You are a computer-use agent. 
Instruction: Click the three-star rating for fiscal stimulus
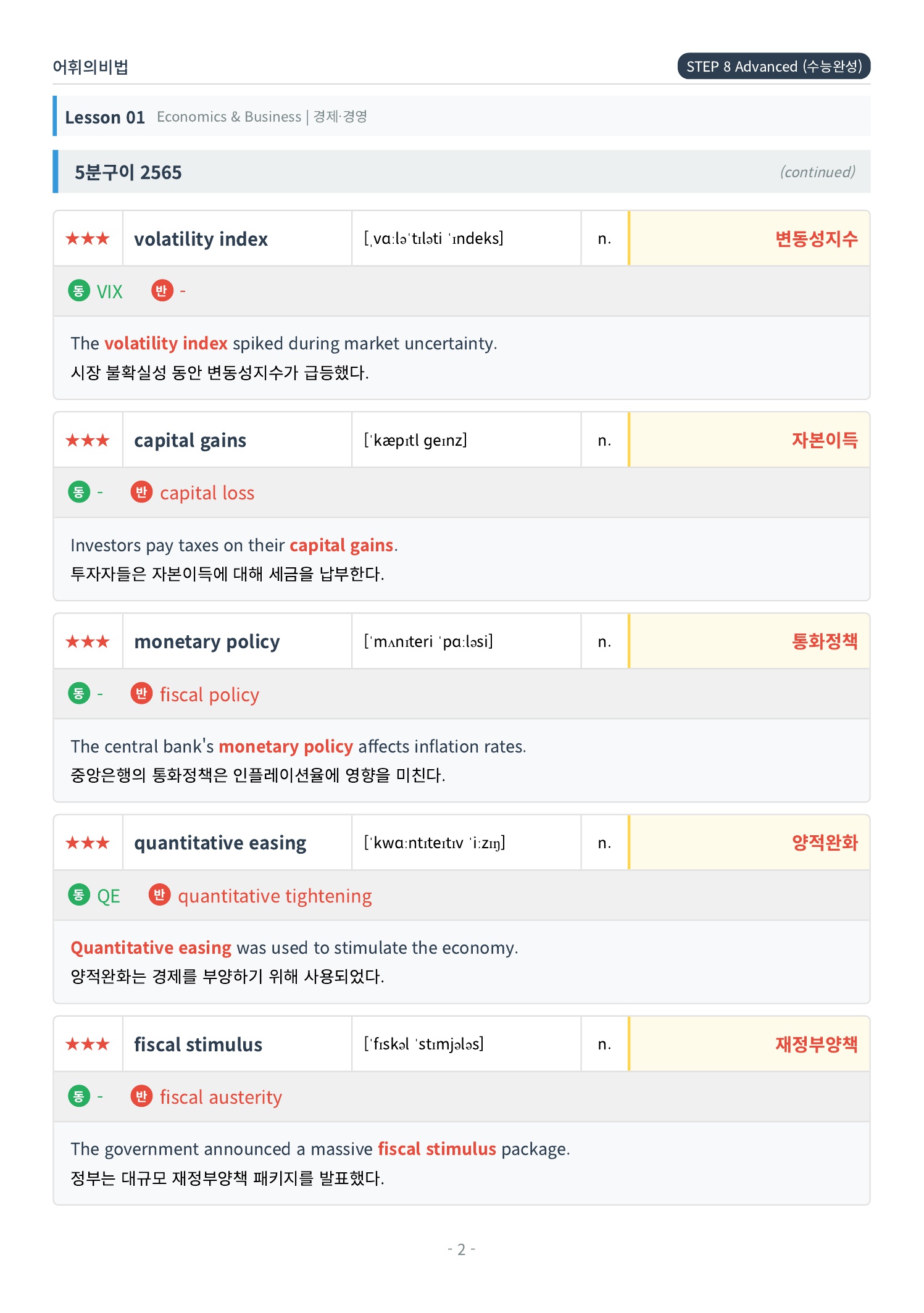click(88, 1044)
